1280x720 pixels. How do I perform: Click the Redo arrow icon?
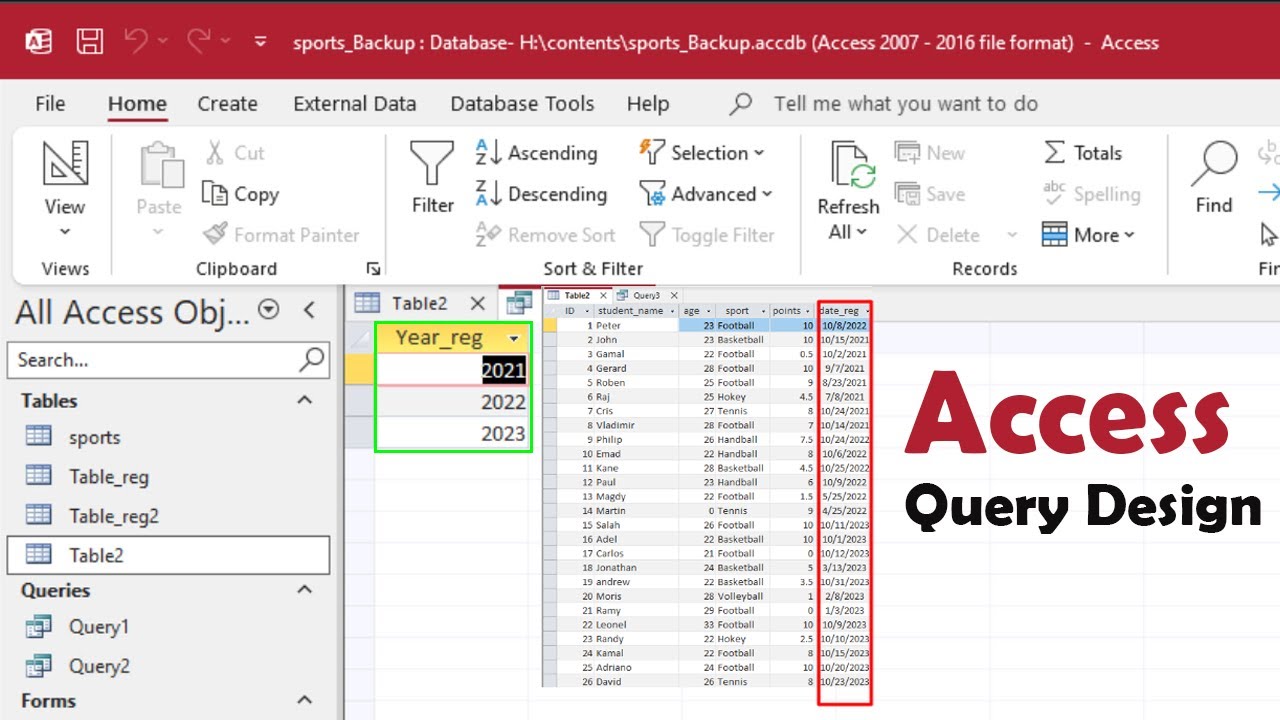click(199, 41)
